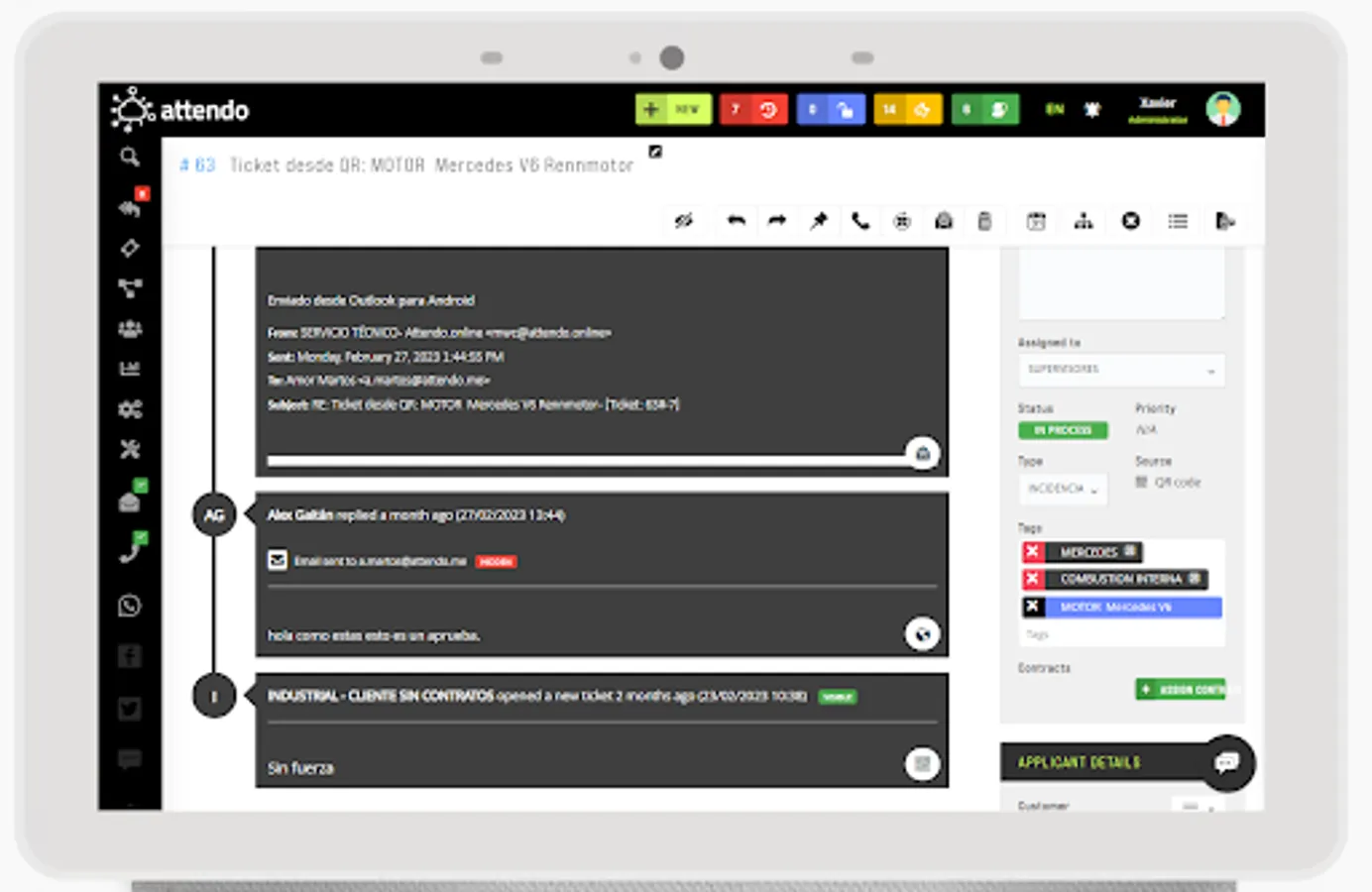The height and width of the screenshot is (892, 1372).
Task: Click INDUSTRIAL - CLIENTE SIN CONTRATOS name
Action: (381, 696)
